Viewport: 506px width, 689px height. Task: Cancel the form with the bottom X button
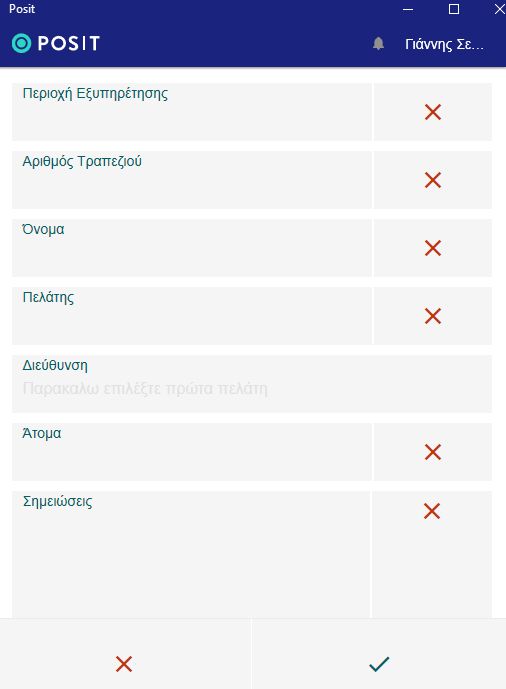(124, 654)
